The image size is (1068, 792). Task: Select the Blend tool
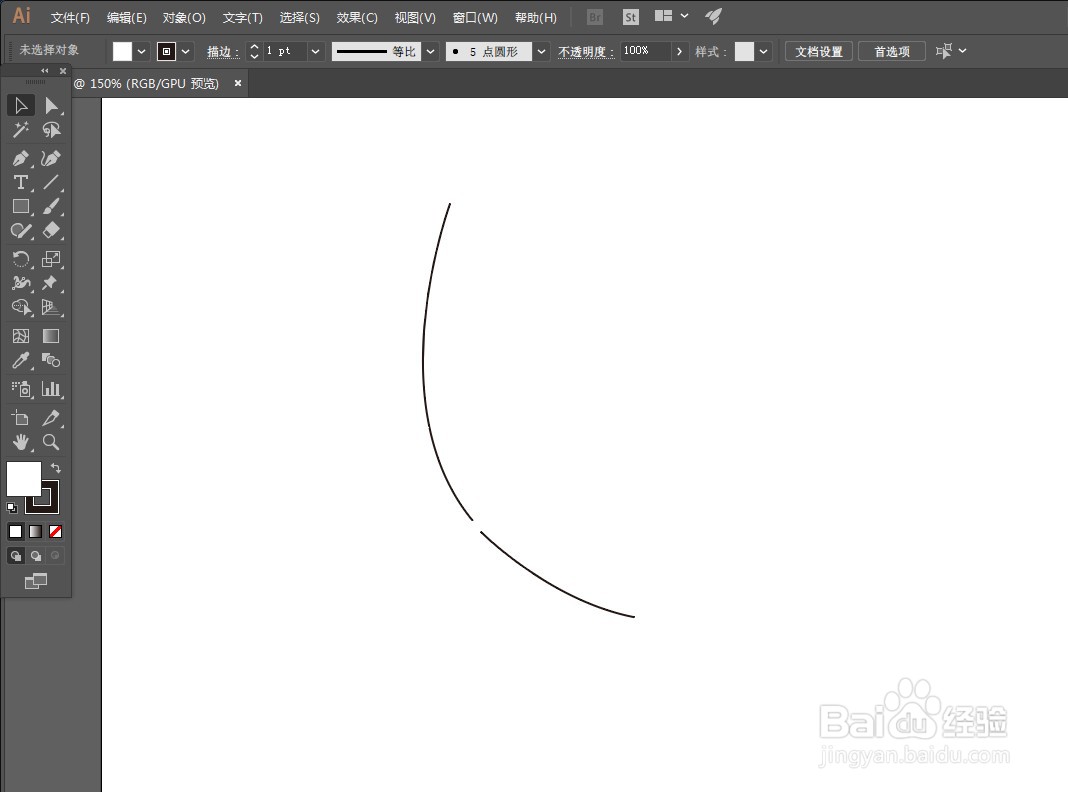(x=51, y=360)
